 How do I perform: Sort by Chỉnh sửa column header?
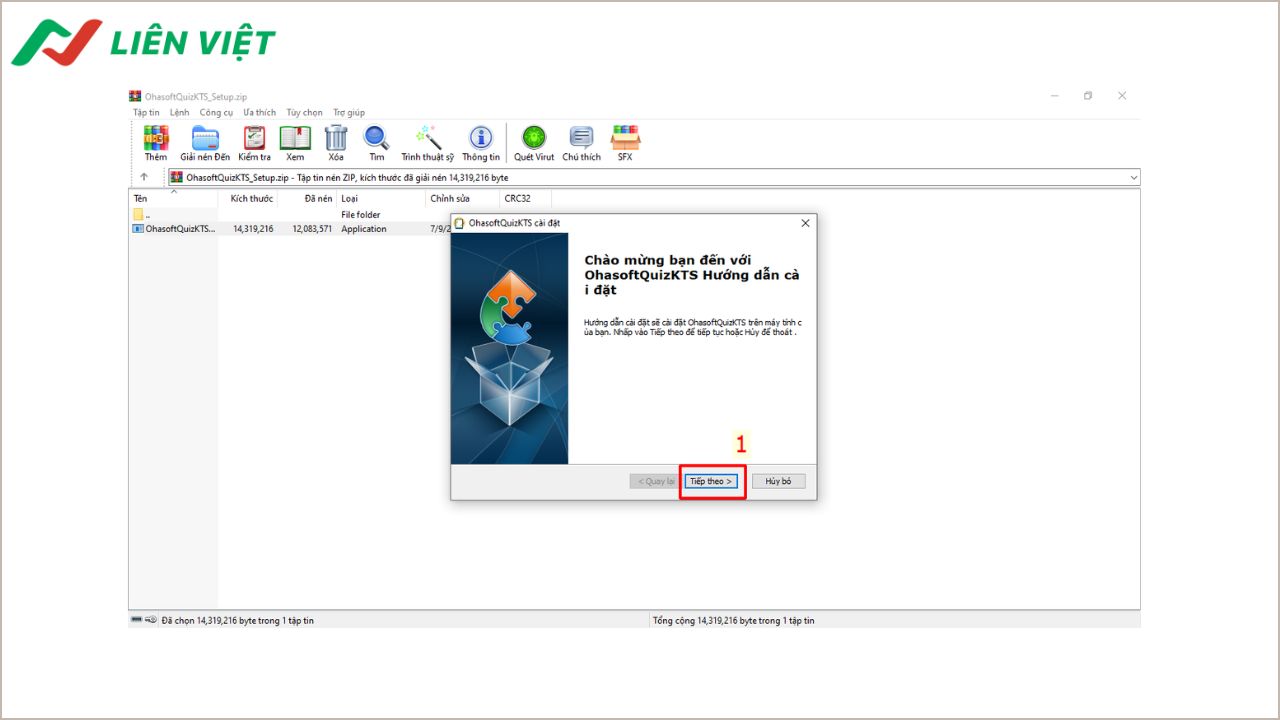point(463,199)
